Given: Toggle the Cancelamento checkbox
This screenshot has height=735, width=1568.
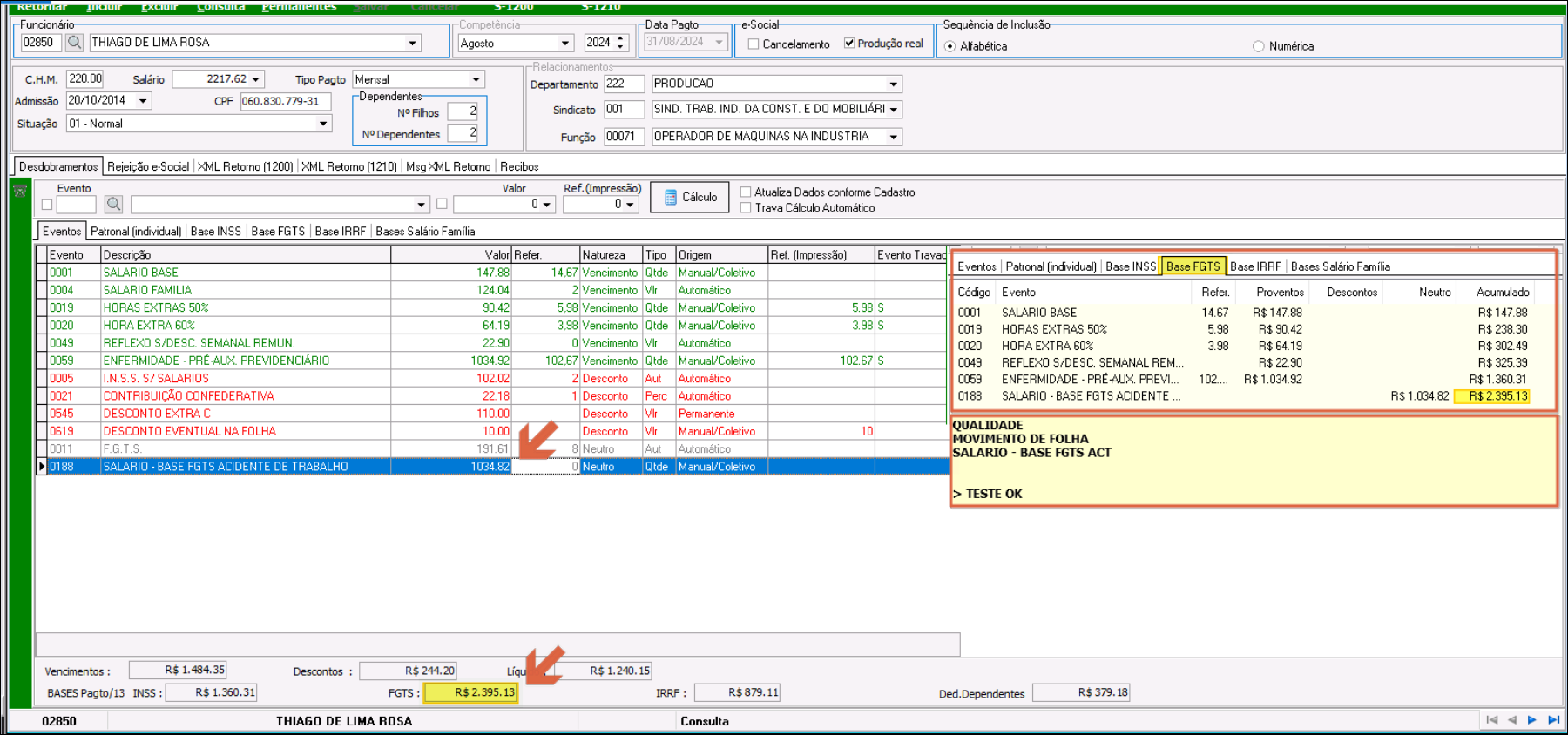Looking at the screenshot, I should click(x=754, y=44).
